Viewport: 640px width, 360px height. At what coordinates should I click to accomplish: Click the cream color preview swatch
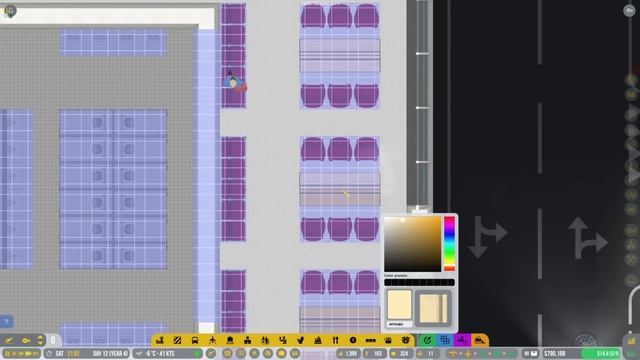tap(399, 304)
